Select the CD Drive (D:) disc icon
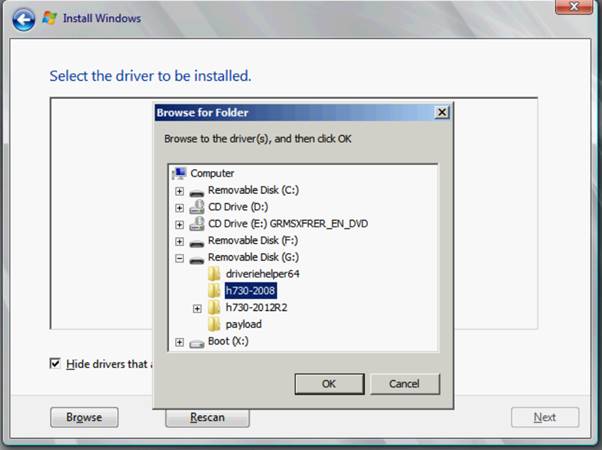 pos(197,207)
